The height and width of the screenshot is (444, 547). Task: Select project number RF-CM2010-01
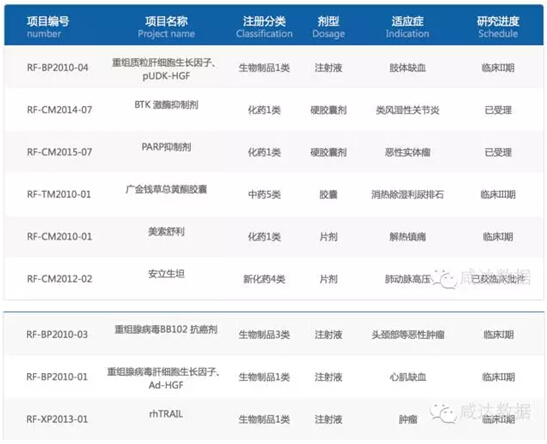60,236
